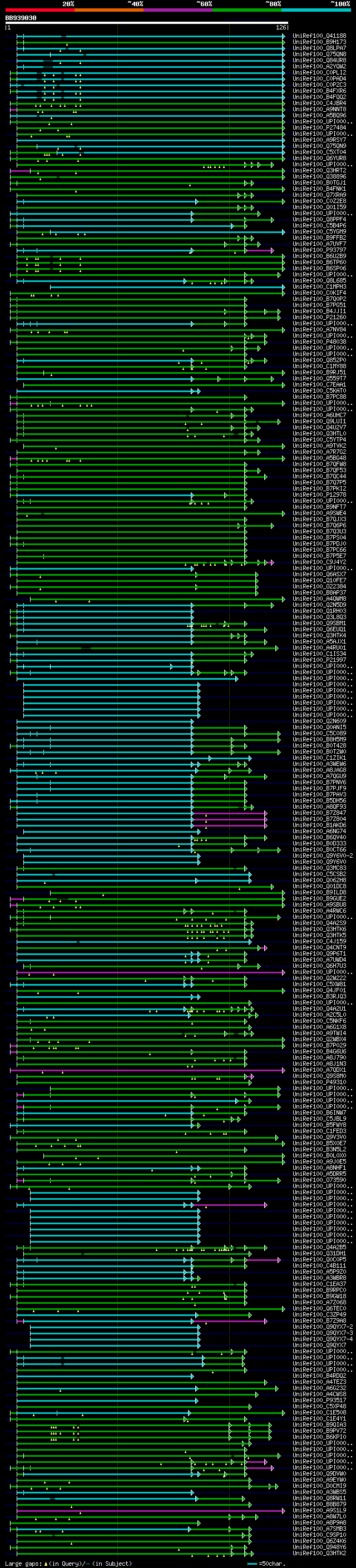Select hit UniRef100_P48038
356x1568 pixels.
click(319, 342)
